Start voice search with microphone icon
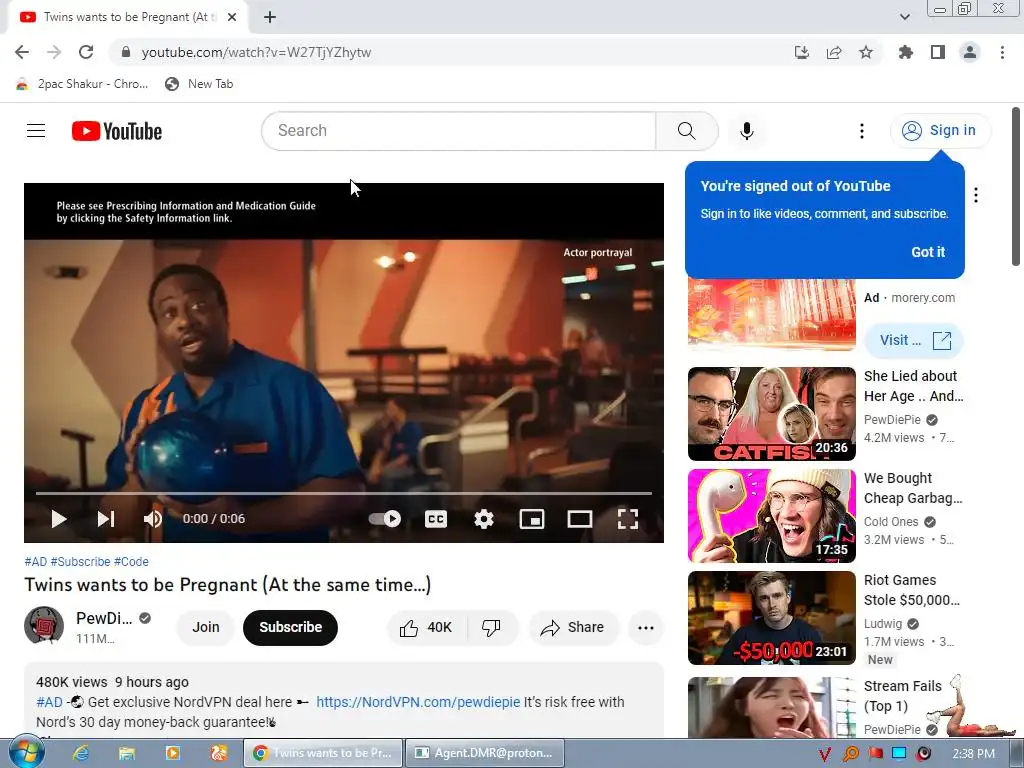1024x768 pixels. [x=746, y=131]
